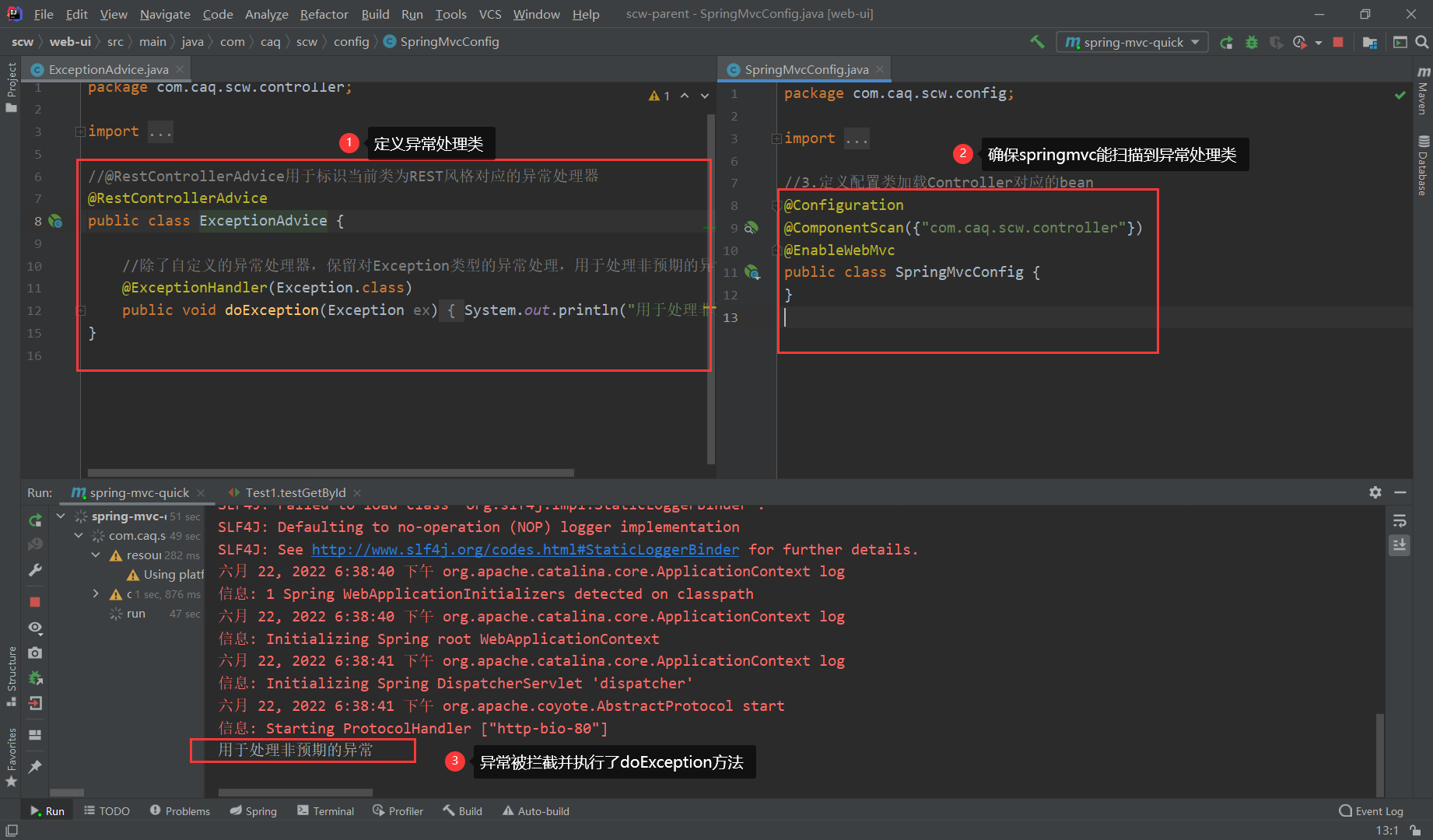
Task: Switch to the Test1.testGetById run tab
Action: click(x=295, y=492)
